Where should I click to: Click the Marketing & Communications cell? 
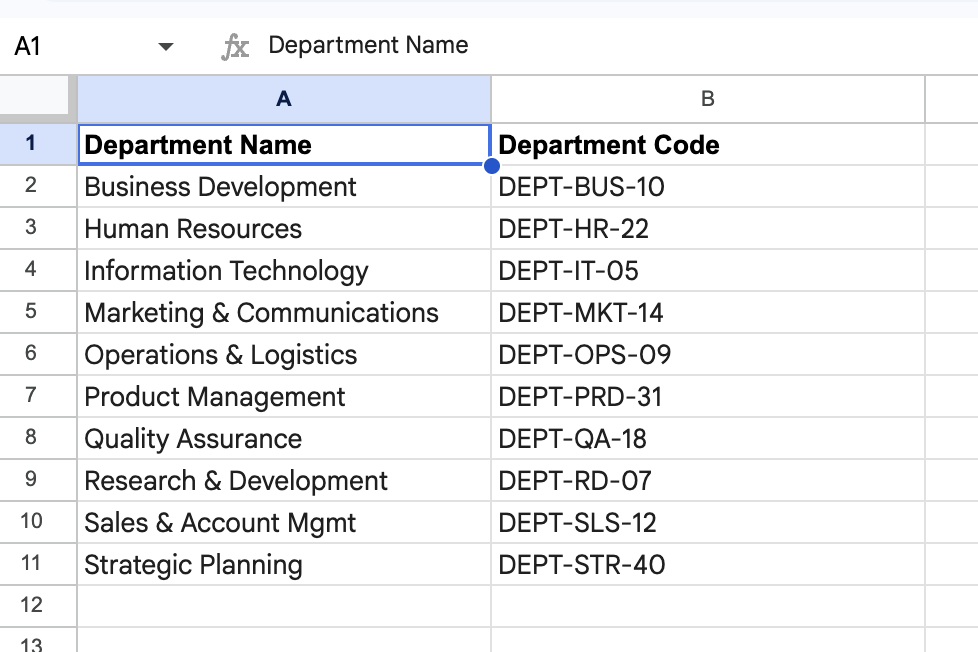pos(261,313)
